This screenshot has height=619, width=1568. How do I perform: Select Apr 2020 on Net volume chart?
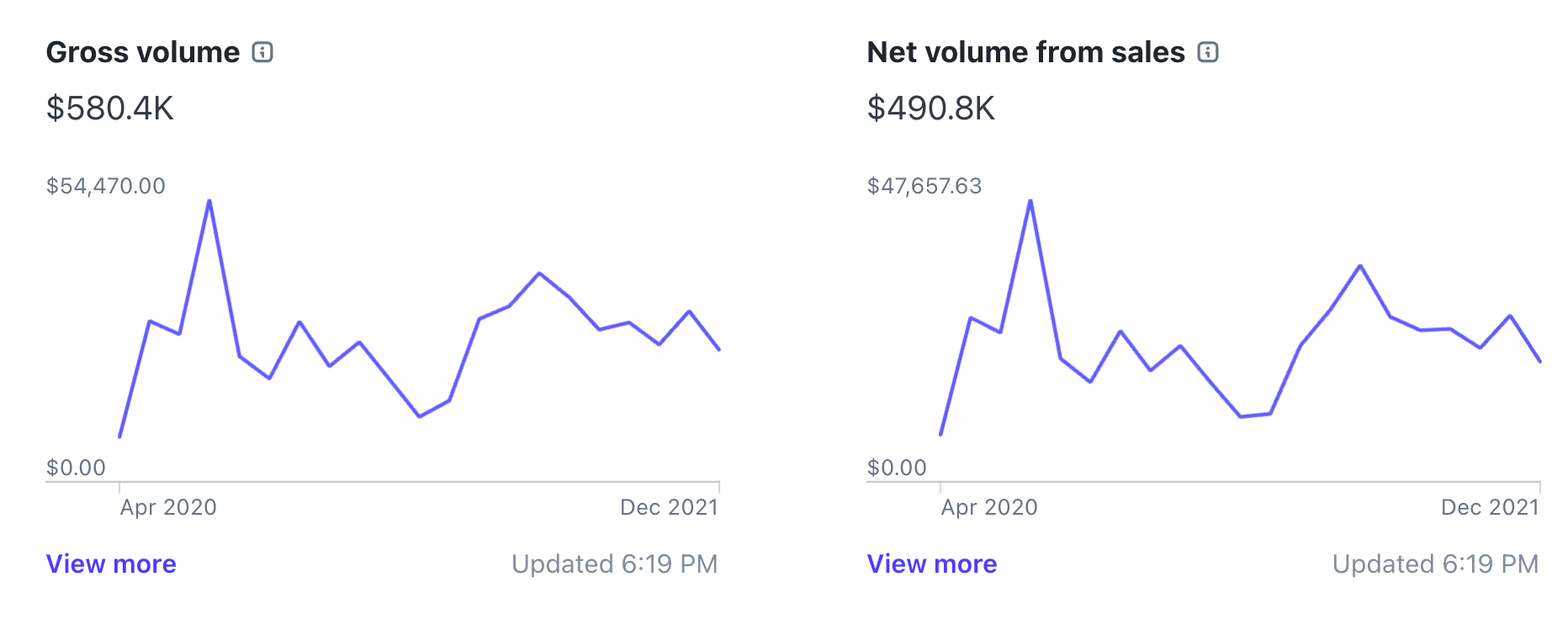click(989, 507)
